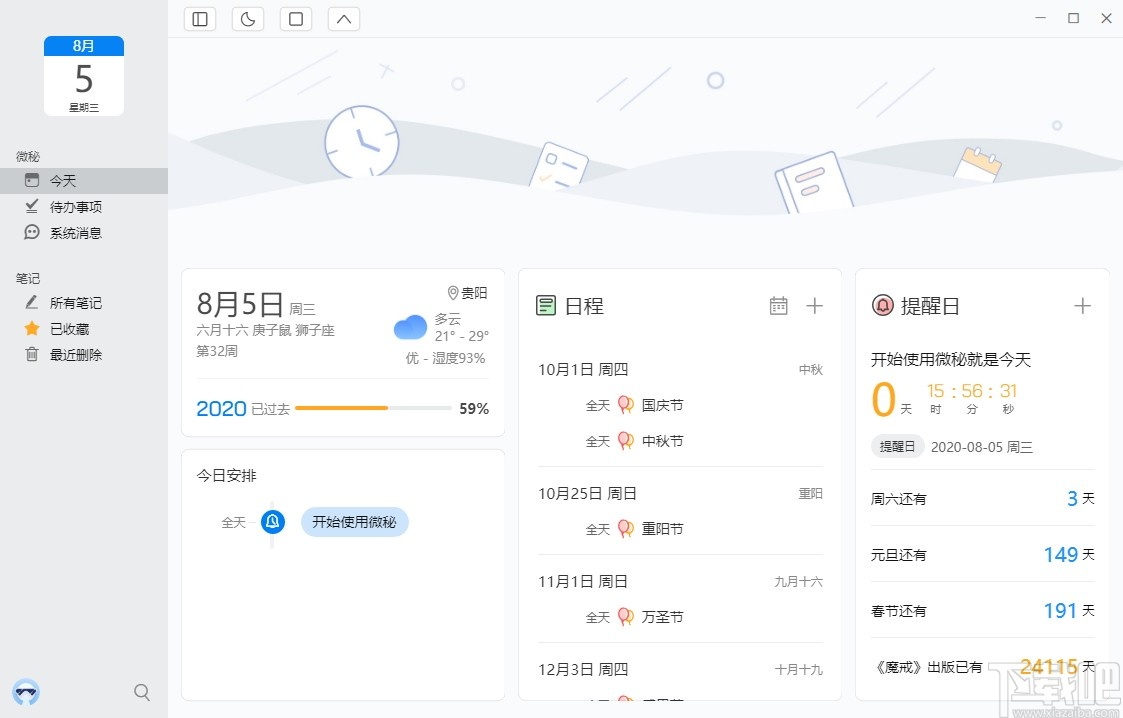Viewport: 1123px width, 718px height.
Task: Open the 春节还有 191 天 countdown
Action: 982,611
